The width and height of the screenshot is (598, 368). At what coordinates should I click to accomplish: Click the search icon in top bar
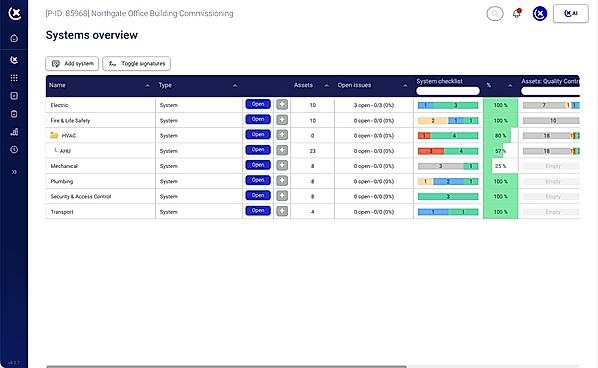(x=495, y=14)
